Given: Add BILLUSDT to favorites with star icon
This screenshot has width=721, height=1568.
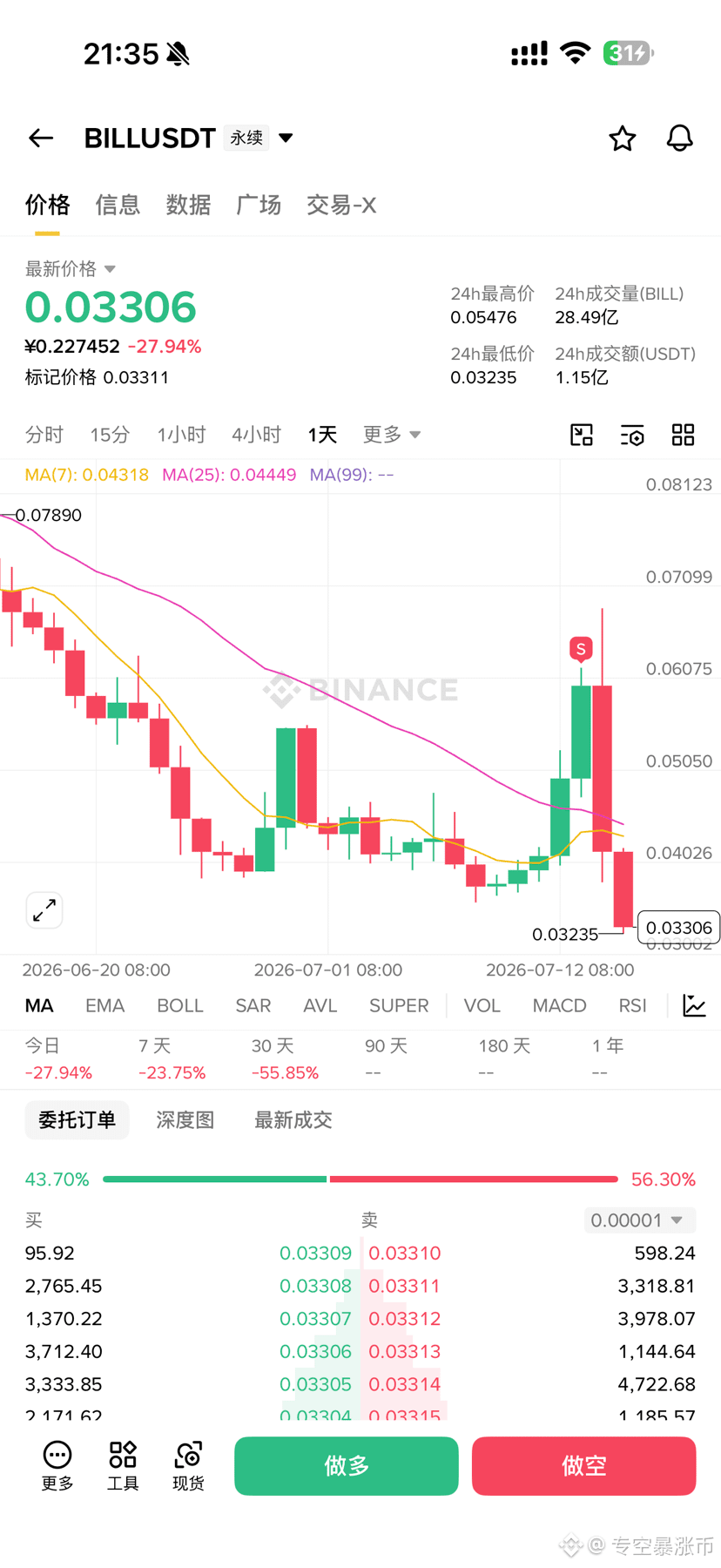Looking at the screenshot, I should pos(622,138).
